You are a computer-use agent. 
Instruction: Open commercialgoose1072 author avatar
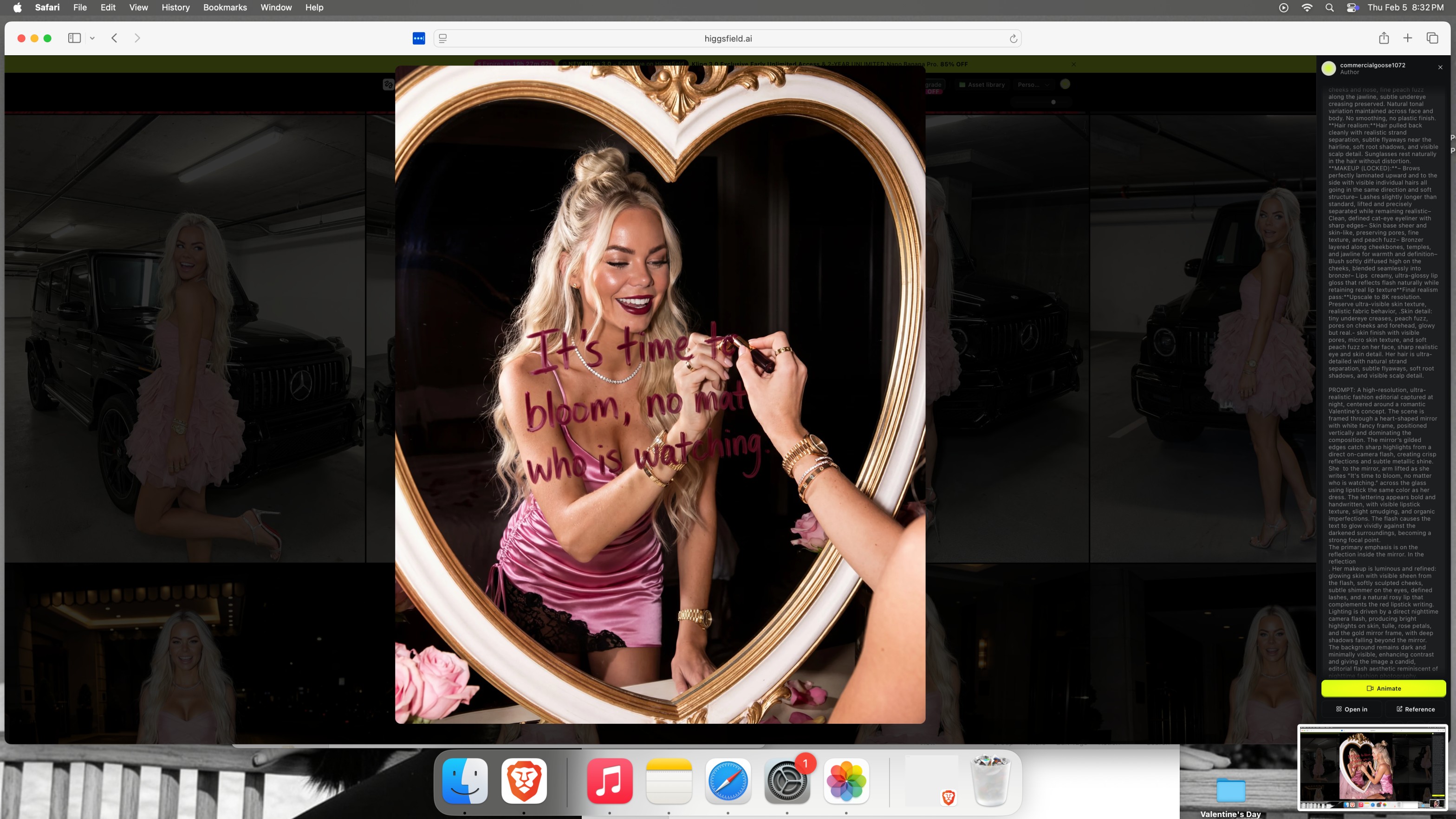point(1328,68)
